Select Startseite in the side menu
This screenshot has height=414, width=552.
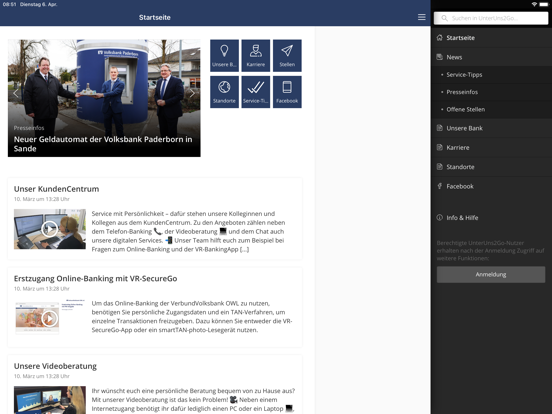click(x=491, y=38)
